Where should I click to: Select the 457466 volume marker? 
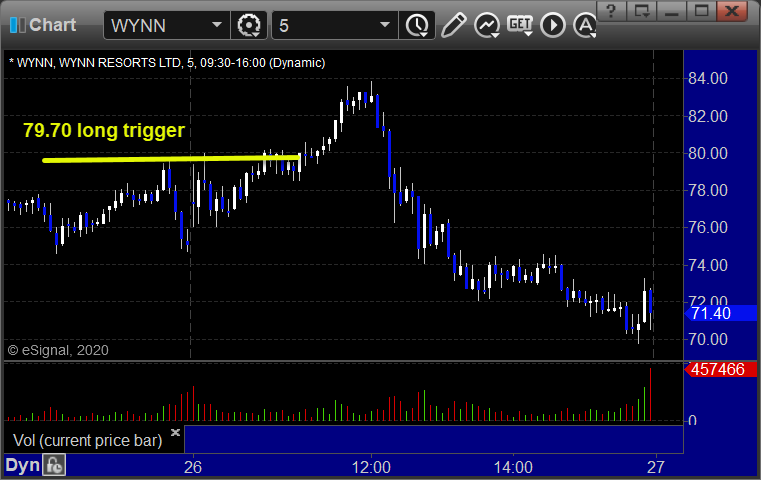coord(721,369)
